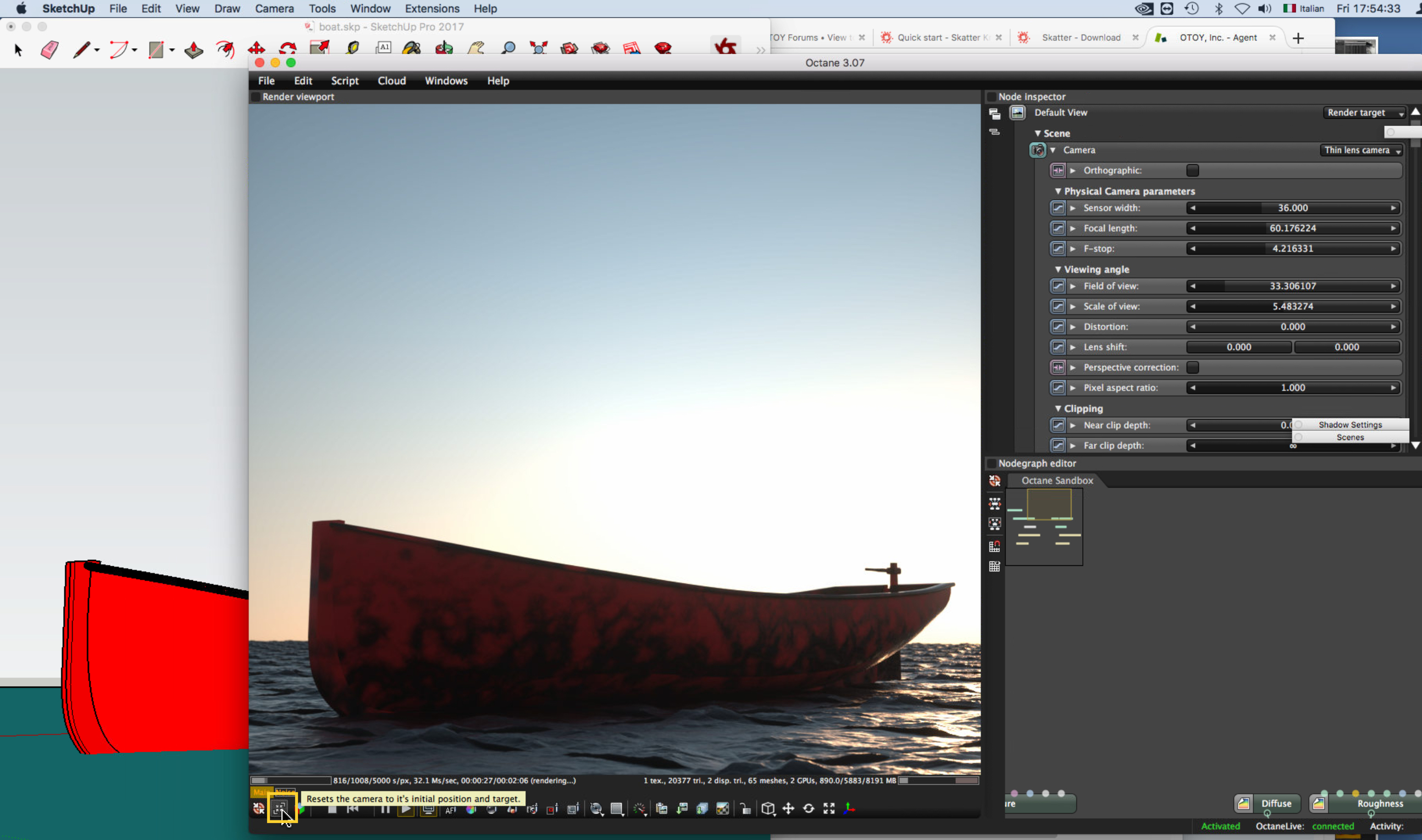
Task: Open the Script menu in Octane
Action: 344,81
